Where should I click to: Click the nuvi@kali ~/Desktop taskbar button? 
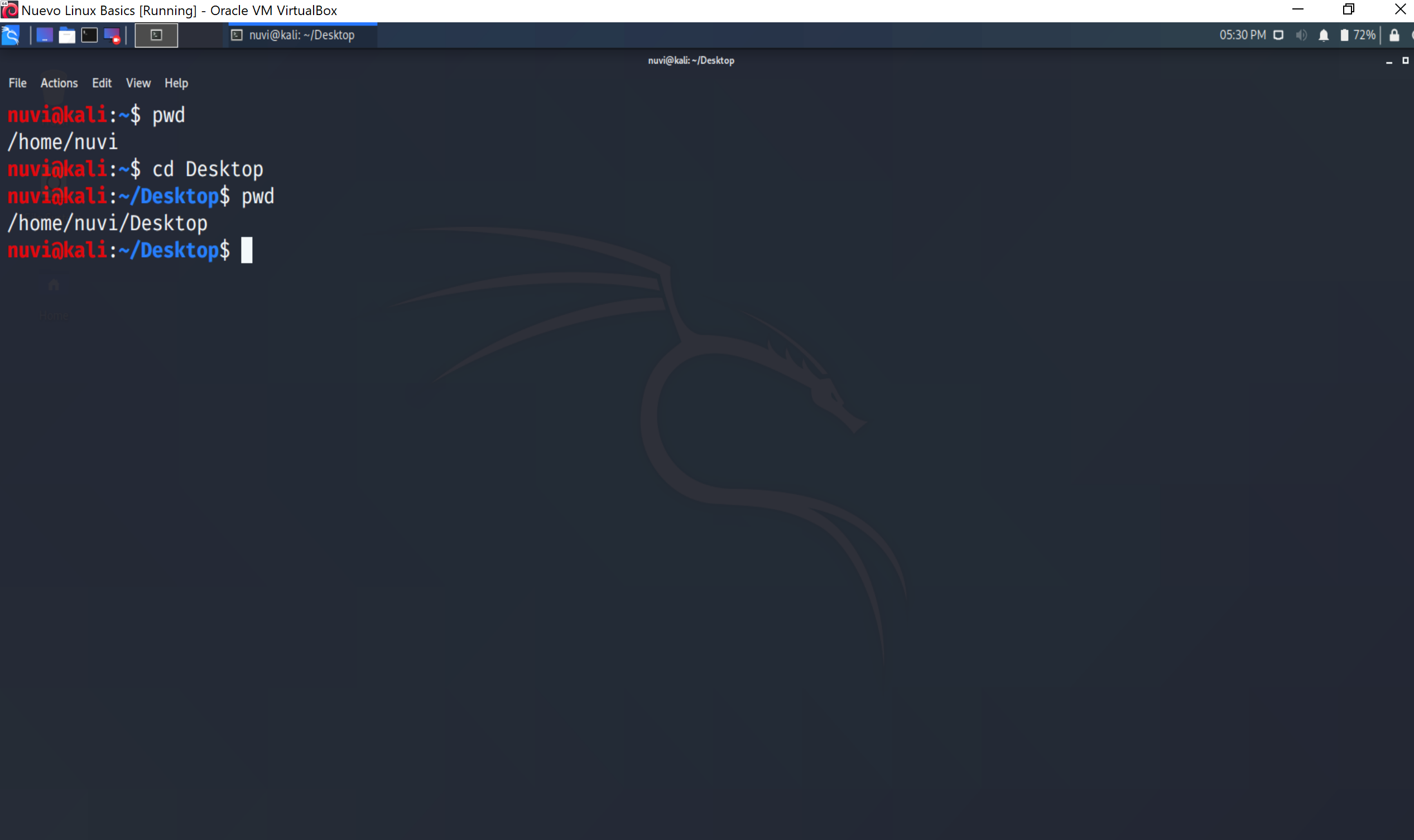click(302, 35)
